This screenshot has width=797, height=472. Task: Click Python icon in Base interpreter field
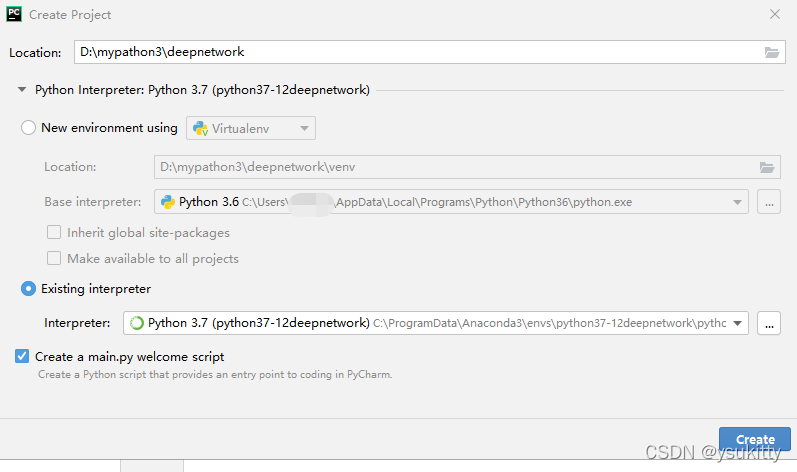click(168, 202)
